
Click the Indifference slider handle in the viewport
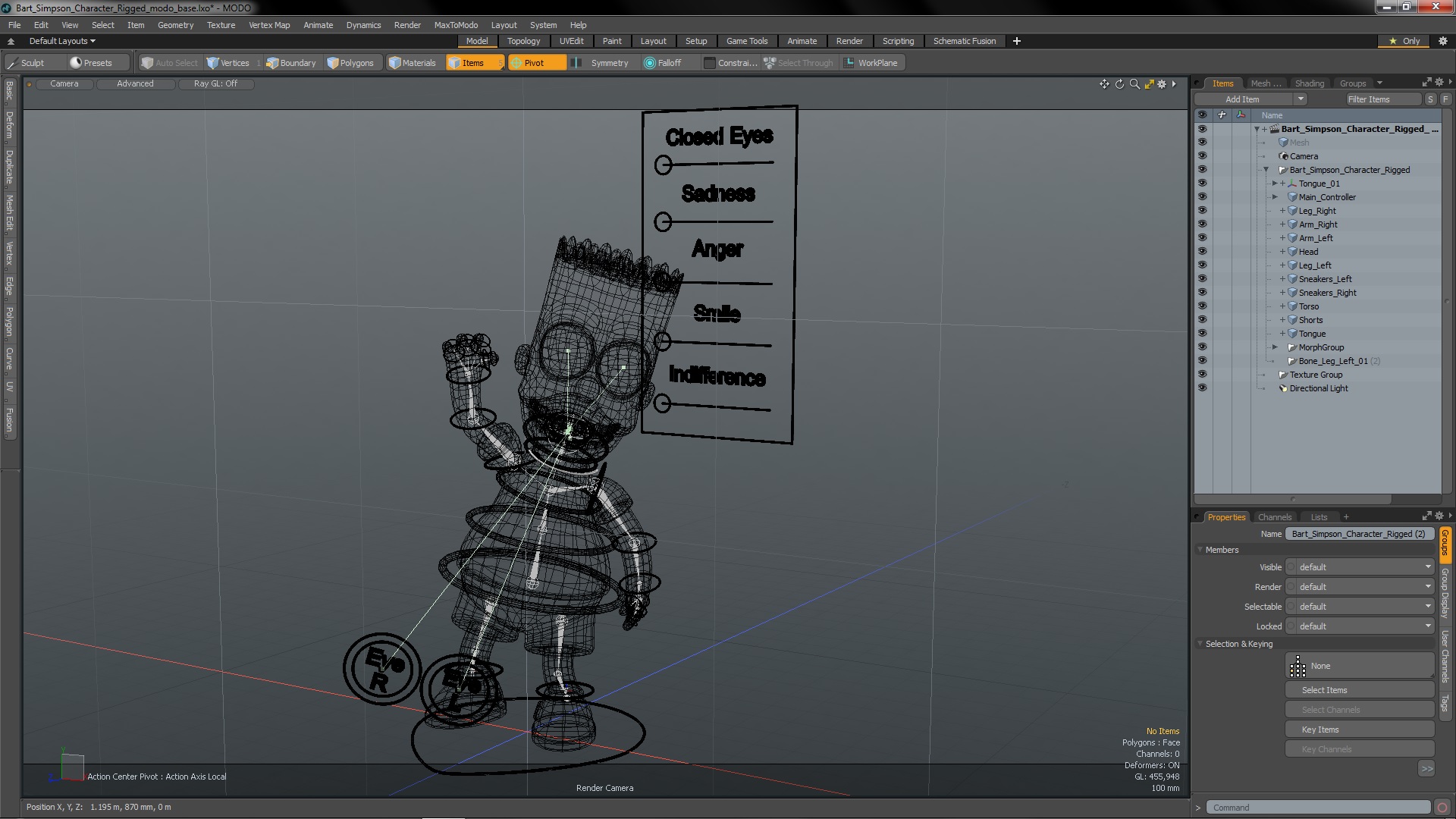[x=662, y=403]
